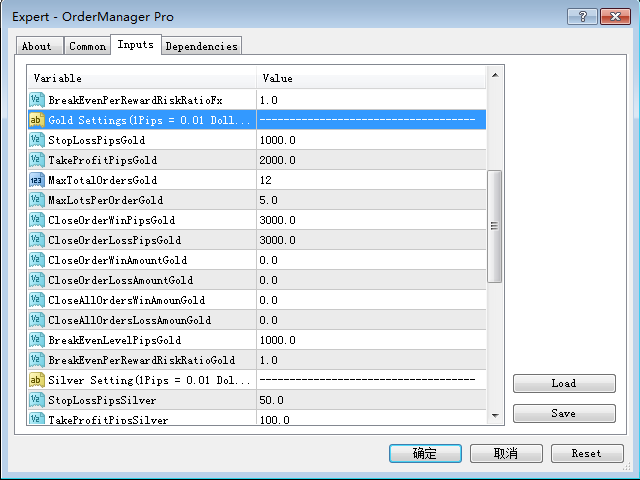Close the Expert dialog window
Viewport: 640px width, 480px height.
click(615, 17)
